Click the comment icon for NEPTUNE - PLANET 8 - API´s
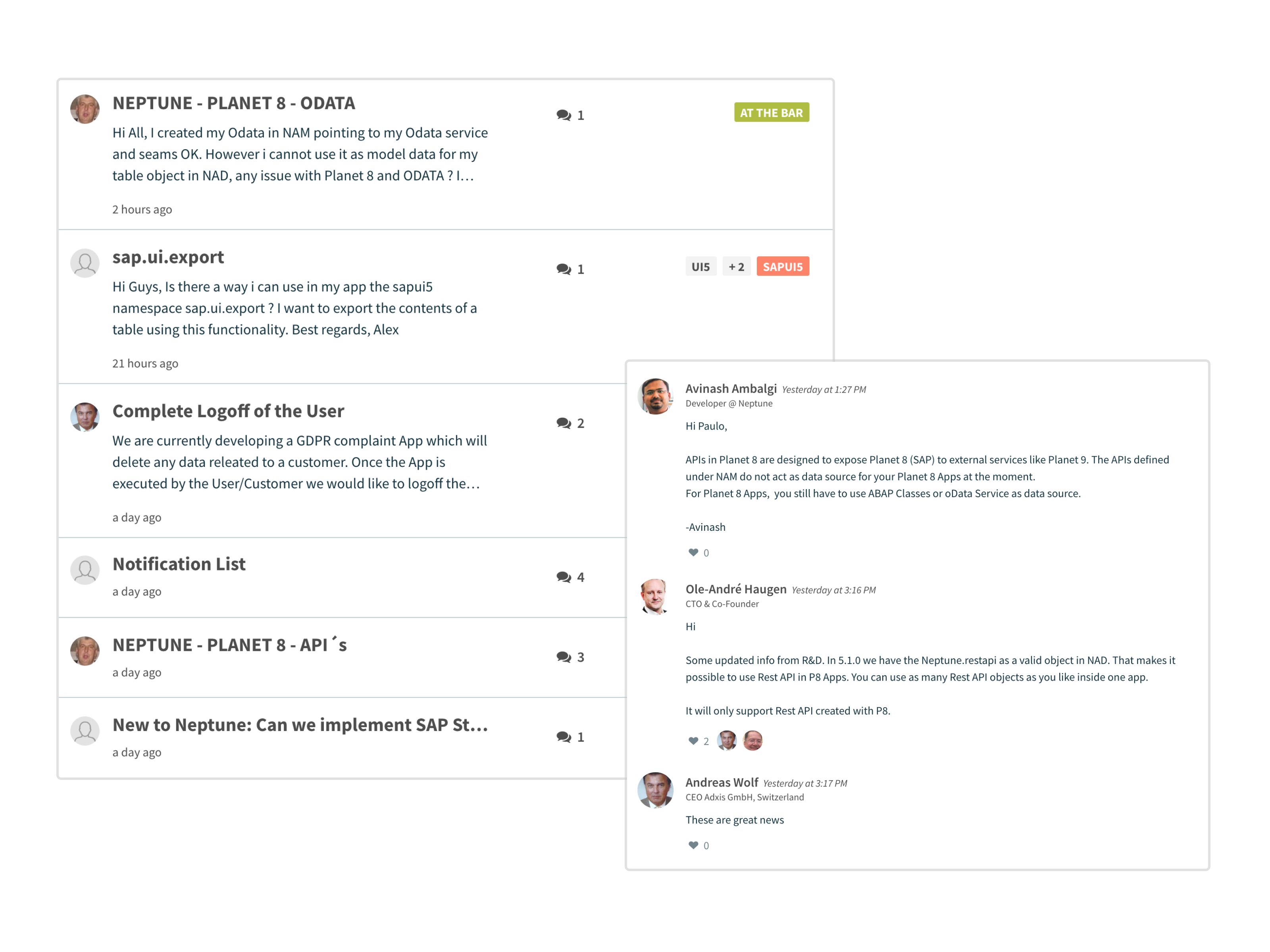 563,656
